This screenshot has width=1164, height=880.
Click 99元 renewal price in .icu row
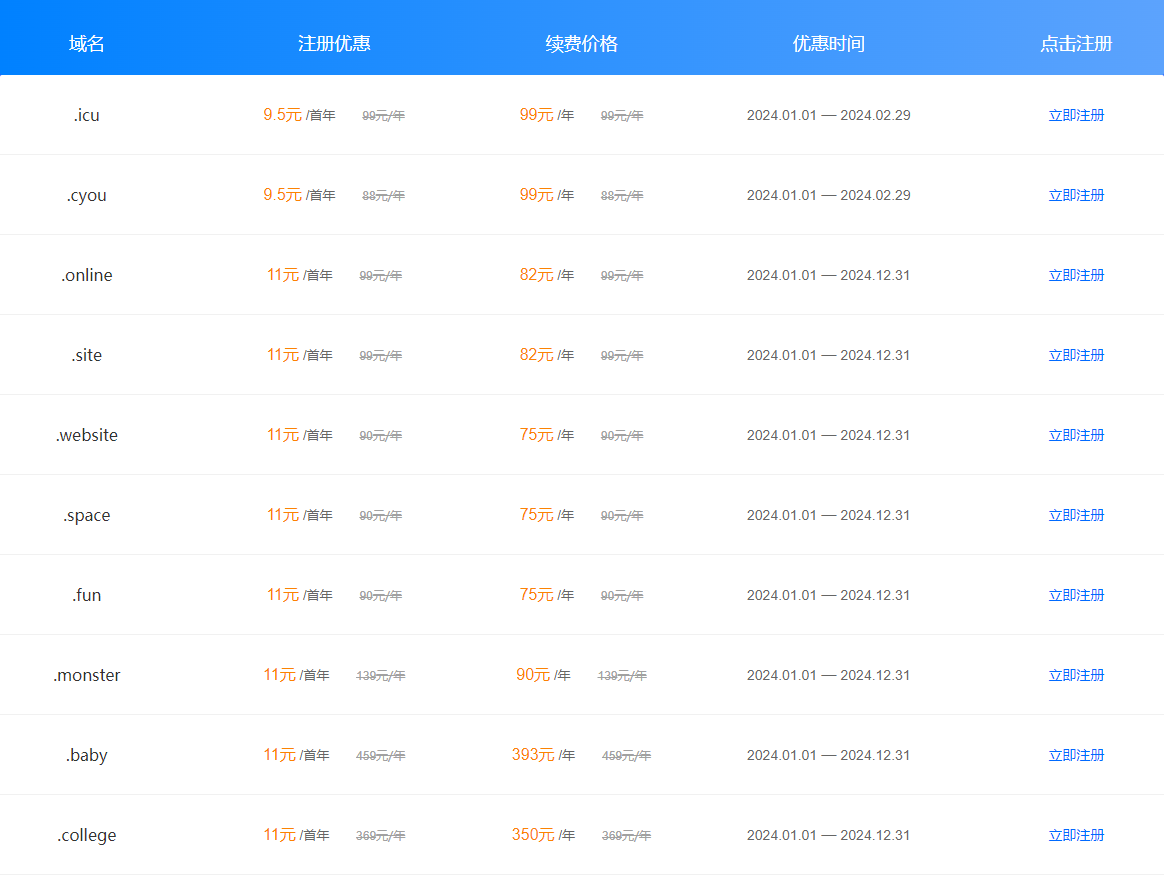coord(537,115)
